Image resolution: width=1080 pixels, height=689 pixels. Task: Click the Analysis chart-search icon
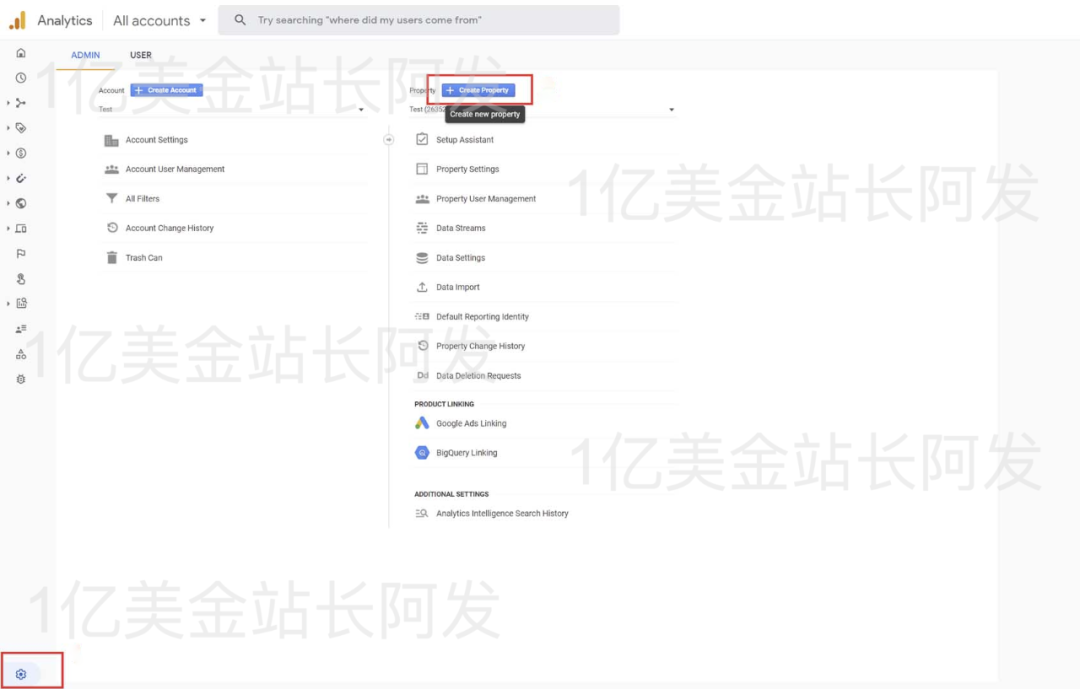point(21,303)
